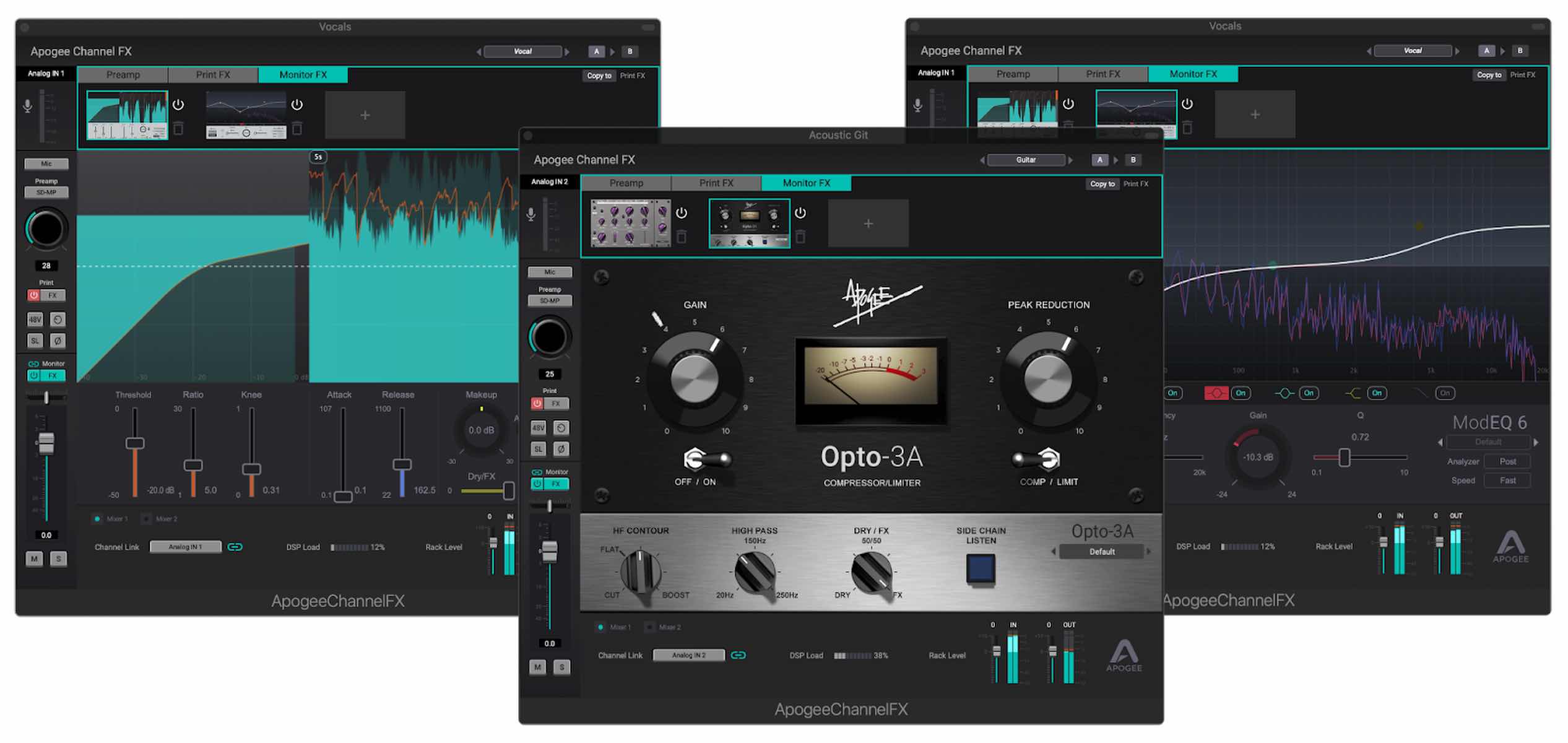Click Print power button in left Vocals channel strip
The image size is (1568, 743).
click(34, 295)
